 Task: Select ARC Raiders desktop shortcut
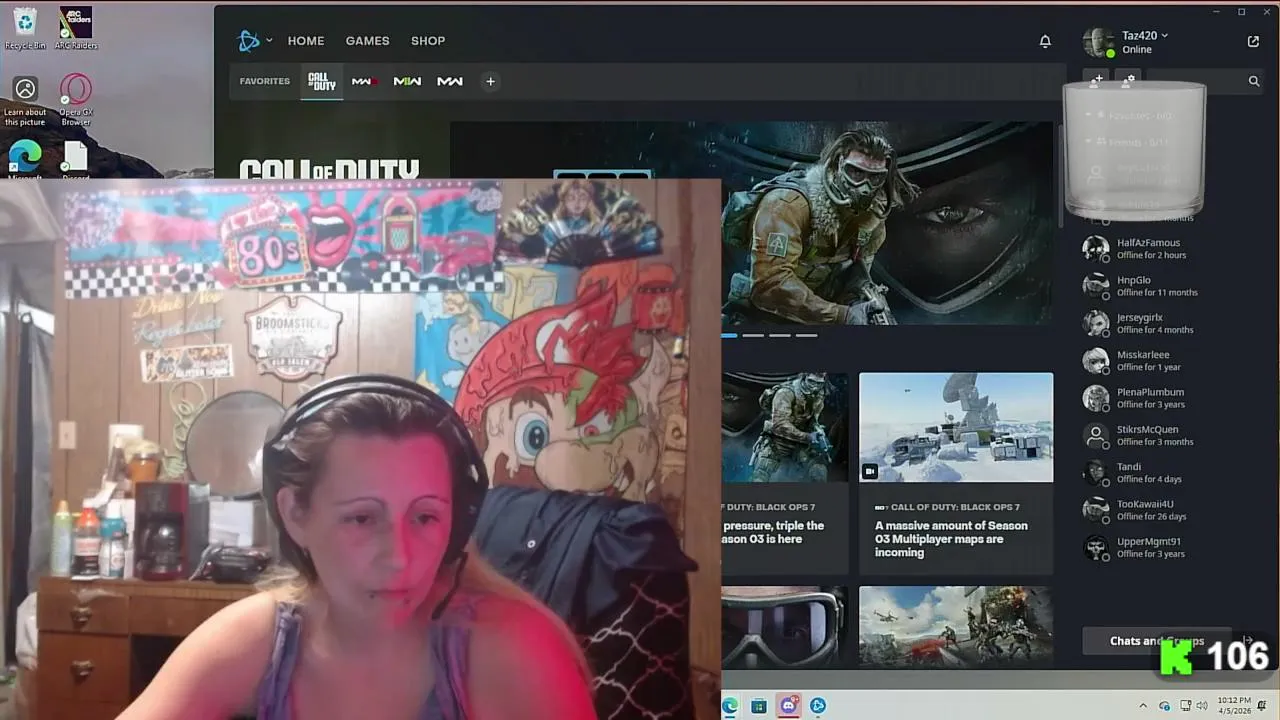click(x=76, y=27)
